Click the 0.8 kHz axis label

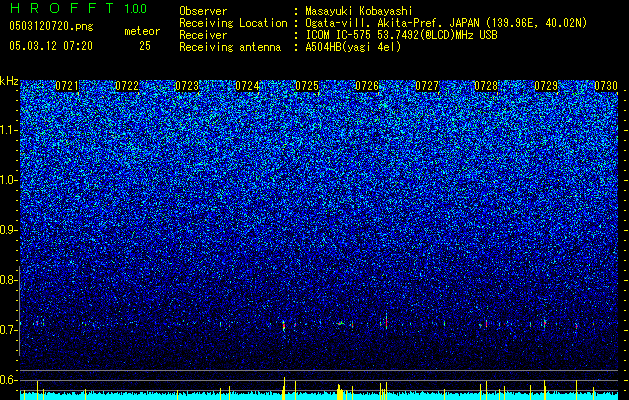pos(8,280)
